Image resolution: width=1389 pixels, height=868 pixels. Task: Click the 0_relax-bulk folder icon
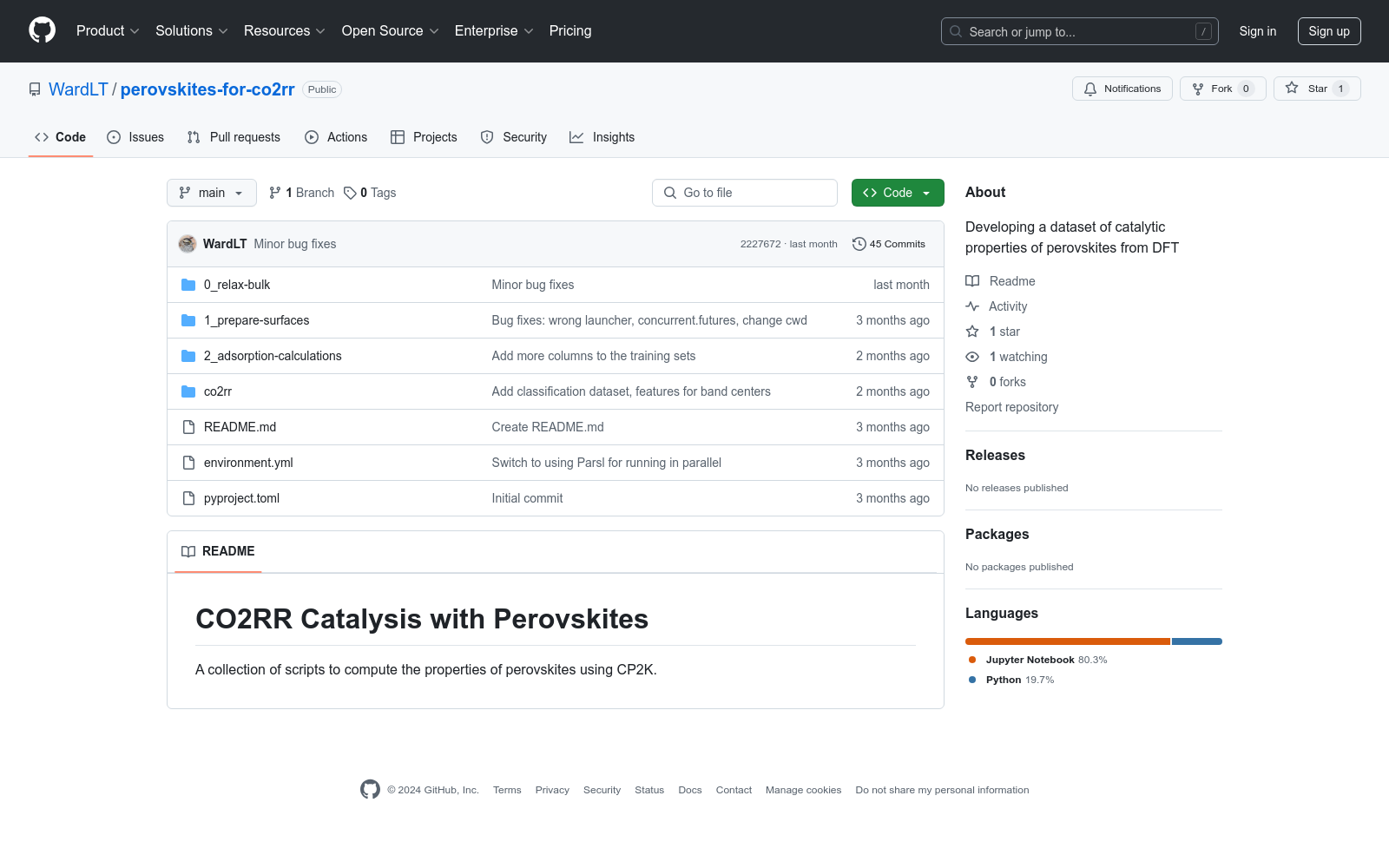(x=188, y=285)
